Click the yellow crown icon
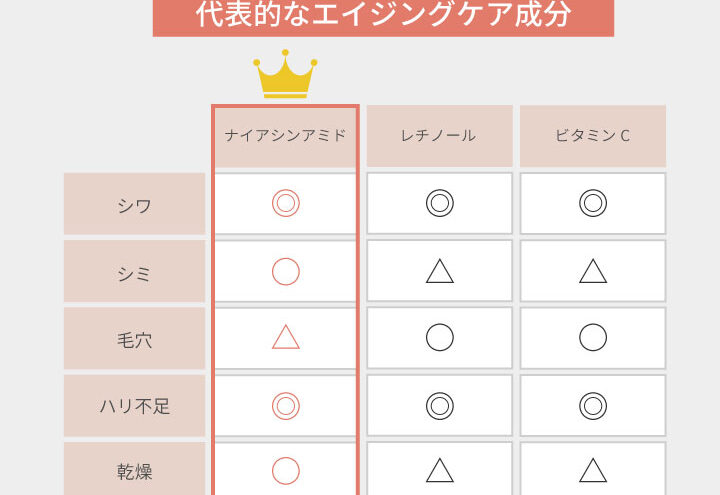Viewport: 720px width, 495px height. (x=286, y=75)
